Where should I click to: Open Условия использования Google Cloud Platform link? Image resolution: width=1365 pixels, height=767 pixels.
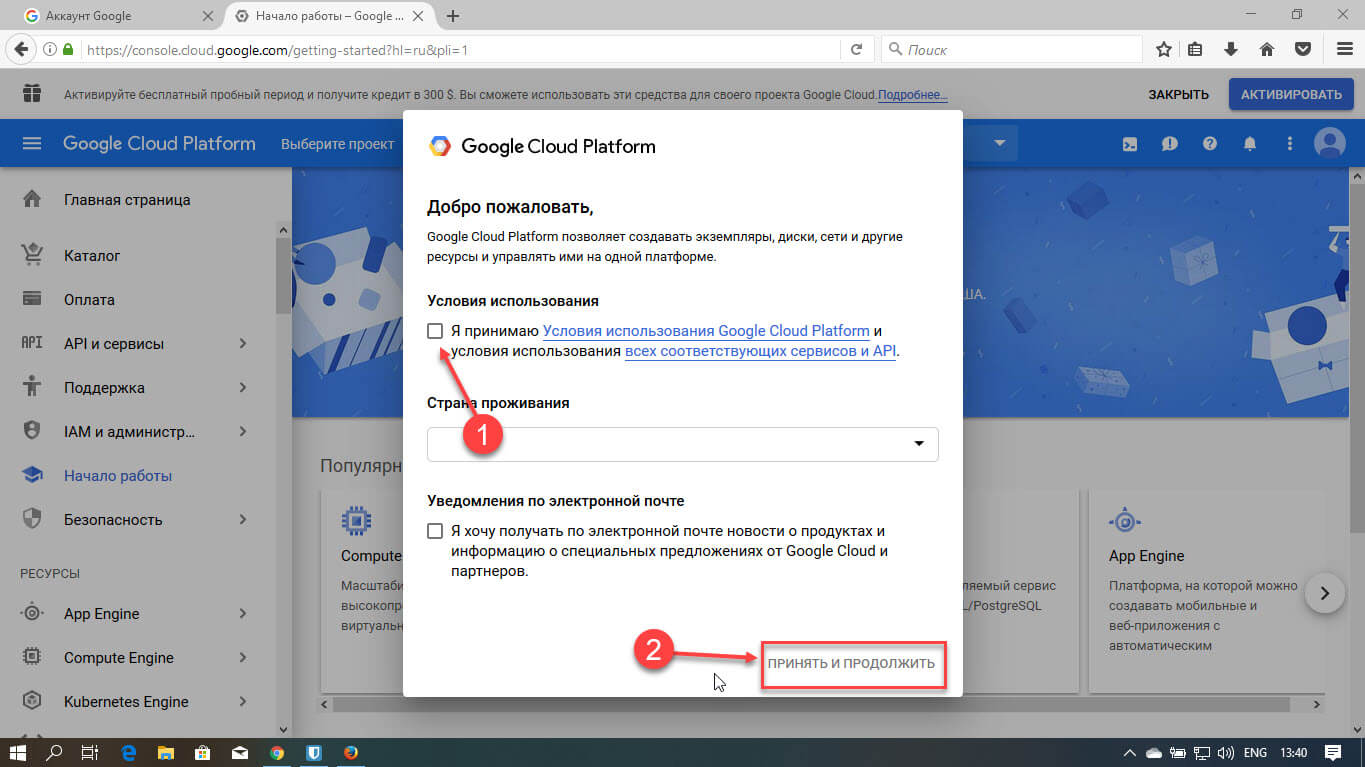[x=706, y=331]
